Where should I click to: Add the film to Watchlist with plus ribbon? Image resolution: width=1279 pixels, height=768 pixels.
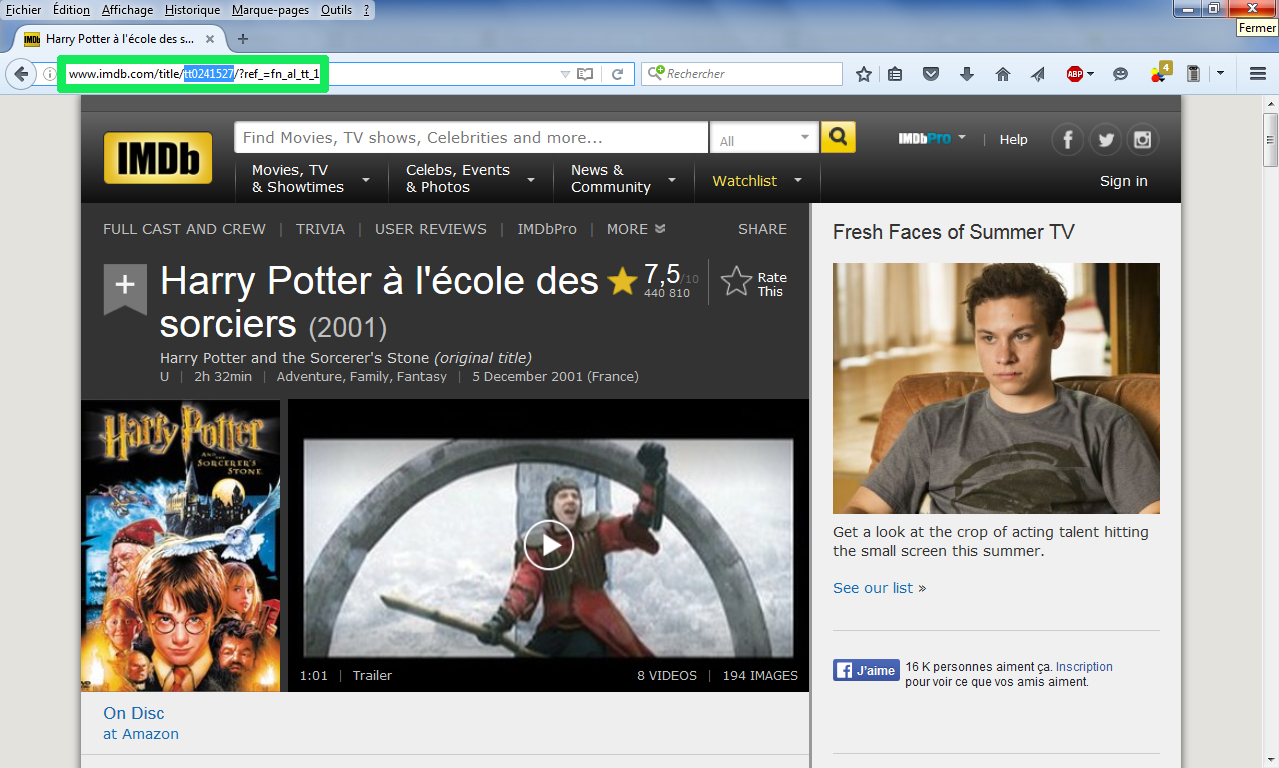click(125, 288)
